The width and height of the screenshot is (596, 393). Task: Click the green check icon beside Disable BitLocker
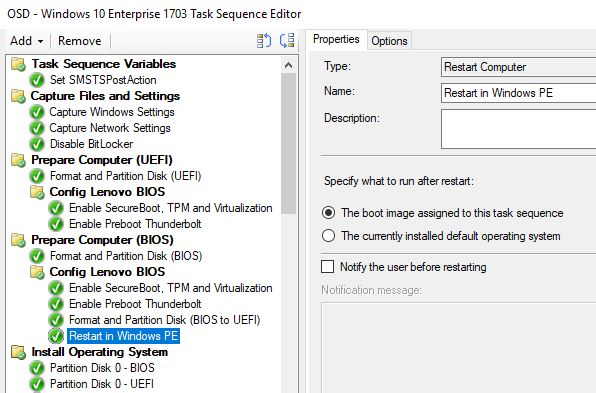click(37, 144)
